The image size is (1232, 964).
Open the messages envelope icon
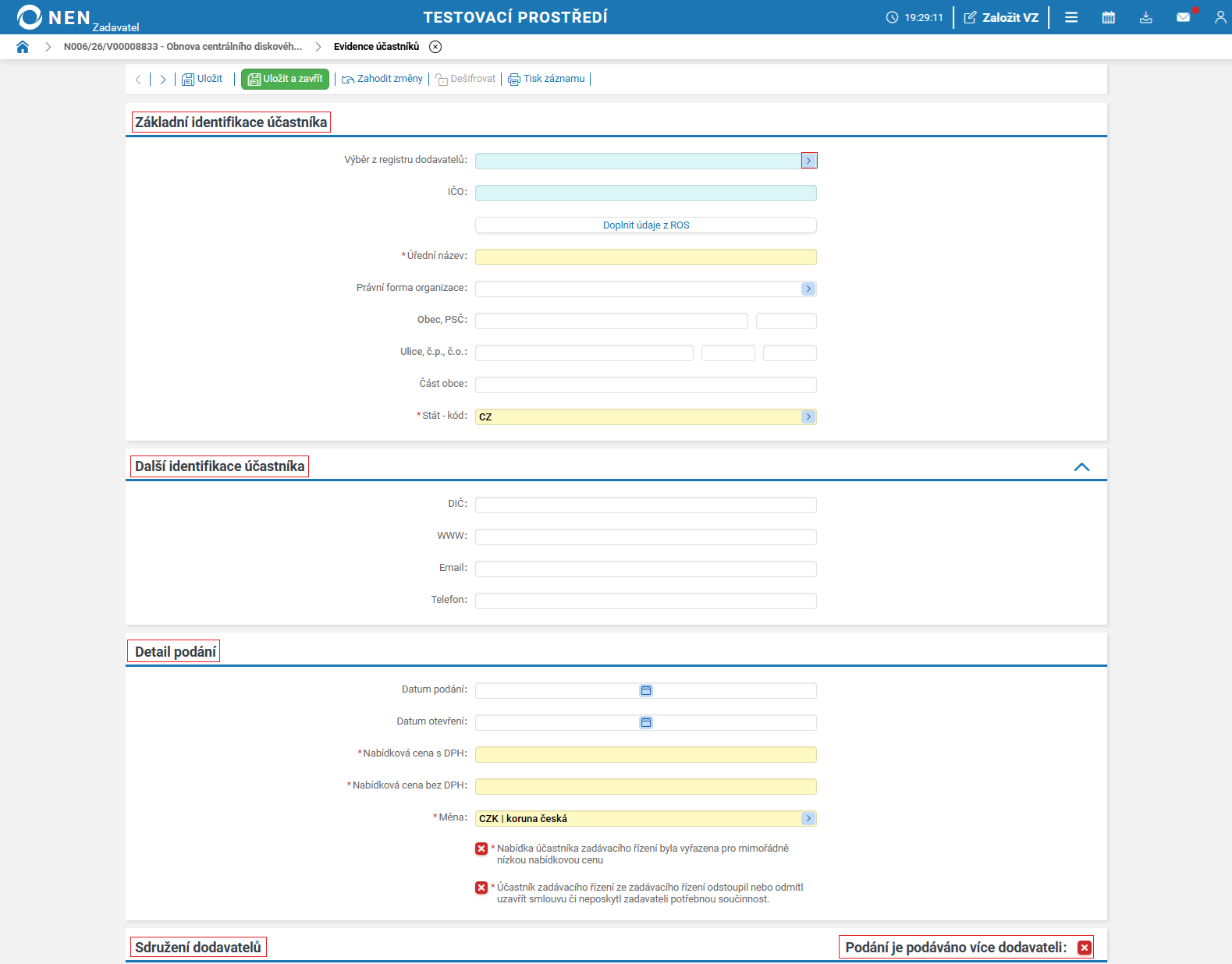(x=1184, y=17)
